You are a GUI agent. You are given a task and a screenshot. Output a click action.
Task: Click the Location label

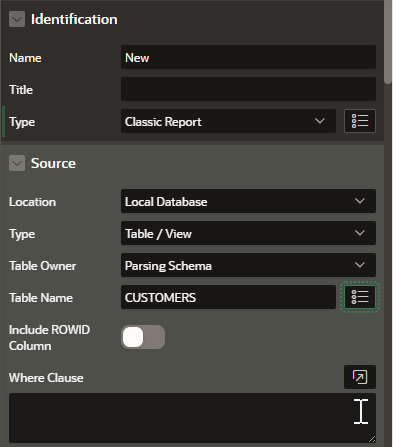(x=32, y=202)
